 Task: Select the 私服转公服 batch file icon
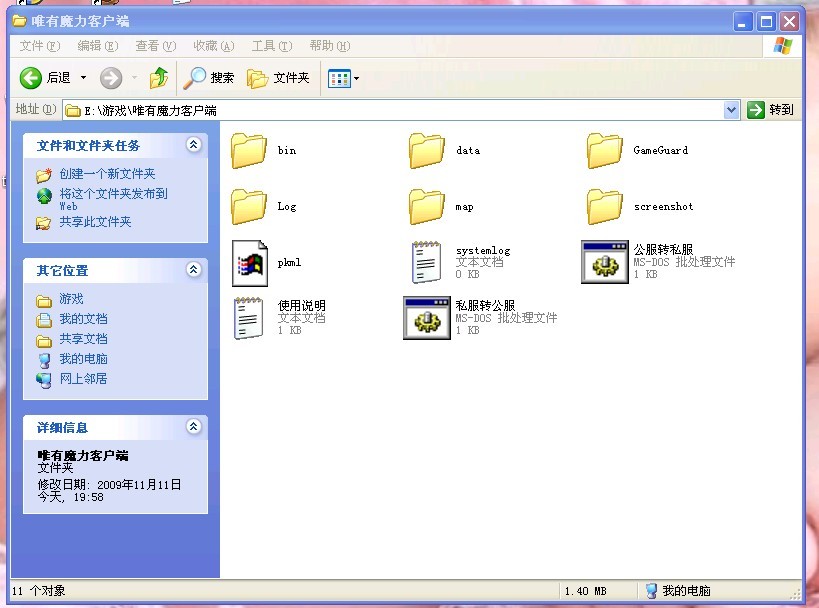427,318
